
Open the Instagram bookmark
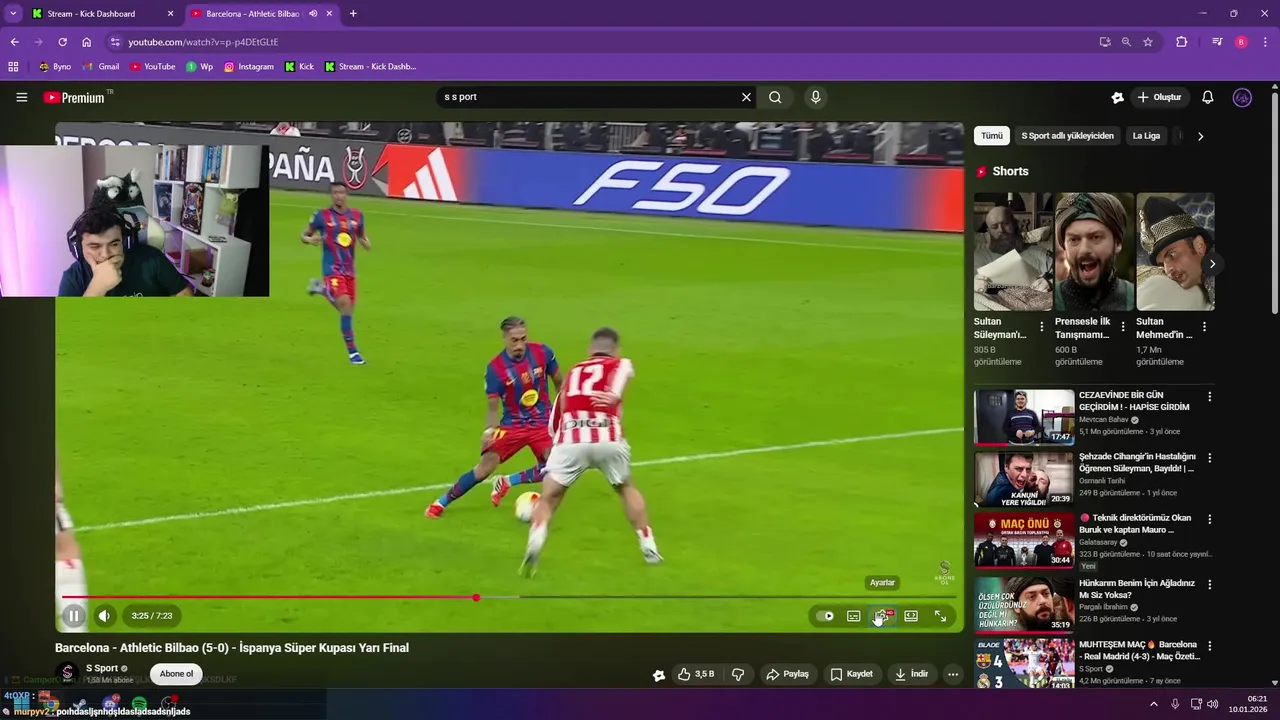[249, 67]
